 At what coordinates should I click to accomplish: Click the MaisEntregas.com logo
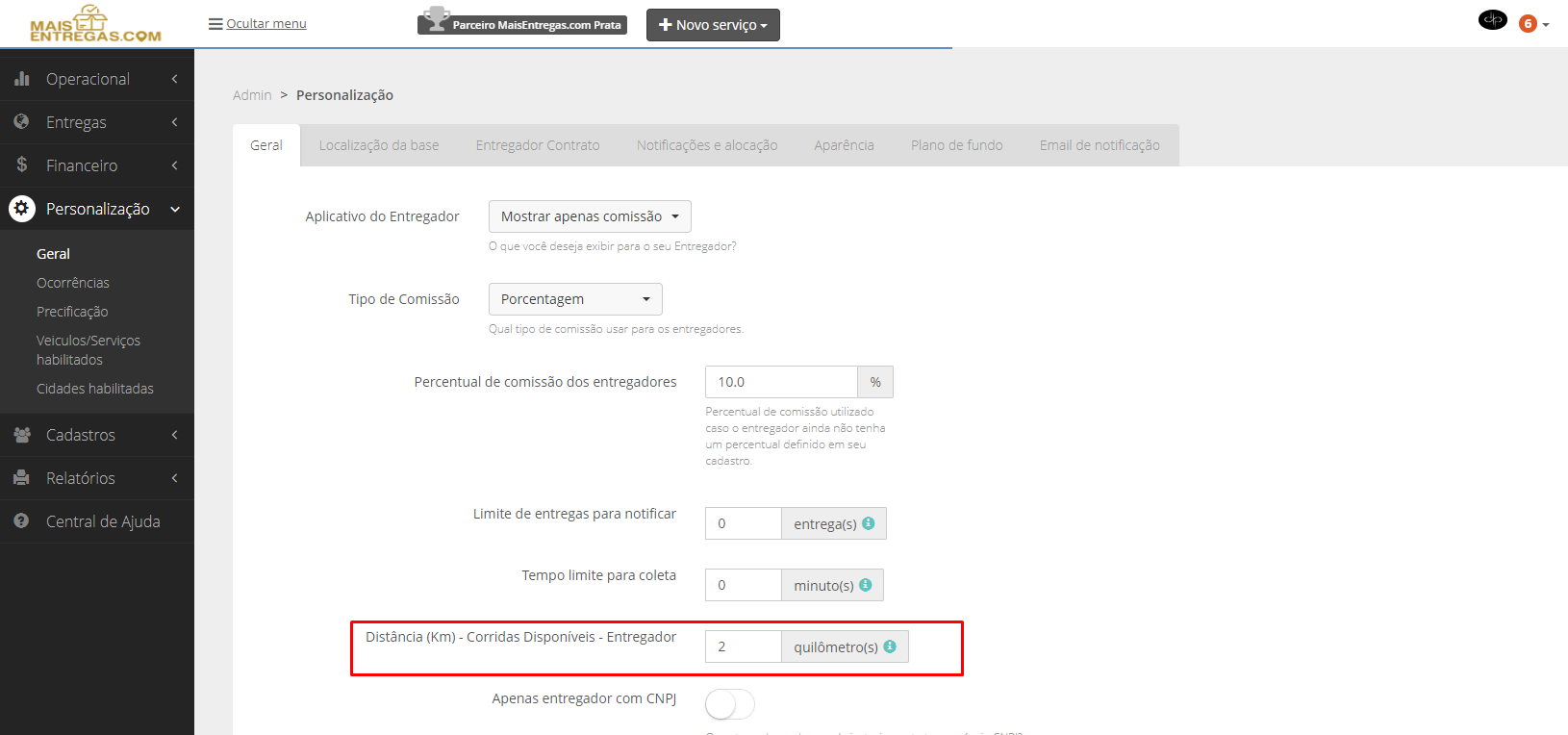[x=95, y=24]
